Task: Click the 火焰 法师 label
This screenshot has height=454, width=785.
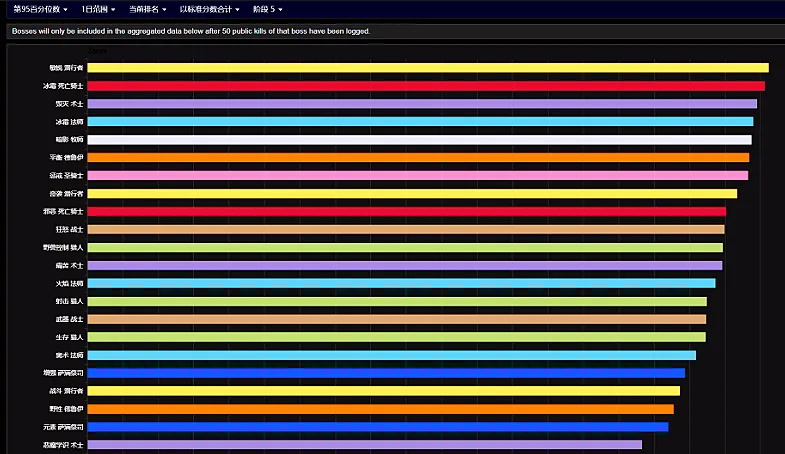Action: pyautogui.click(x=69, y=283)
